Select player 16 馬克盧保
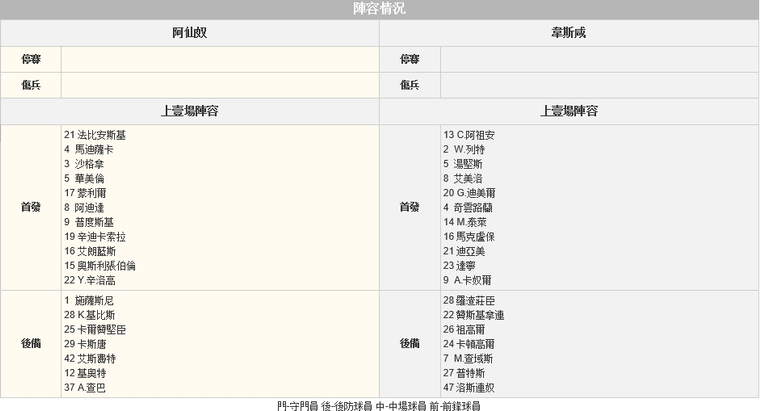The image size is (760, 411). 469,237
